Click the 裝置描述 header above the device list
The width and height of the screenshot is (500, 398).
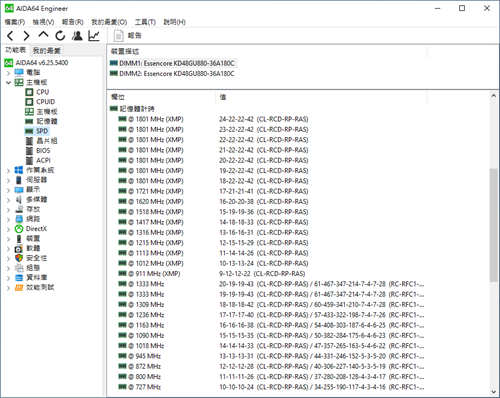[x=125, y=51]
